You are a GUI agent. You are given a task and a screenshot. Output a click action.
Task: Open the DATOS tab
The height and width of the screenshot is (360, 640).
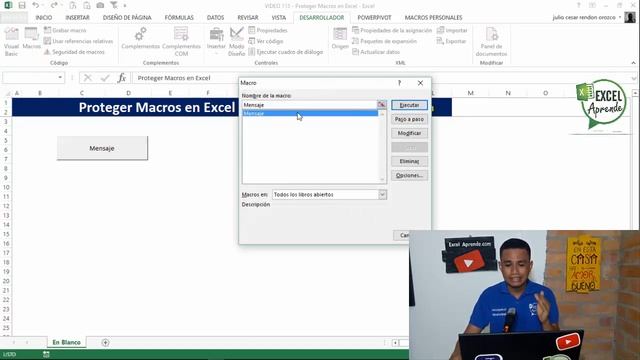tap(215, 18)
